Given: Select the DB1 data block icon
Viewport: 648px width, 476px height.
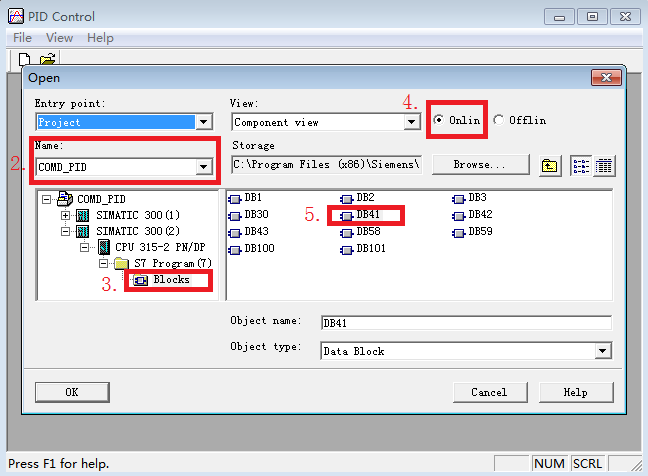Looking at the screenshot, I should pyautogui.click(x=234, y=199).
